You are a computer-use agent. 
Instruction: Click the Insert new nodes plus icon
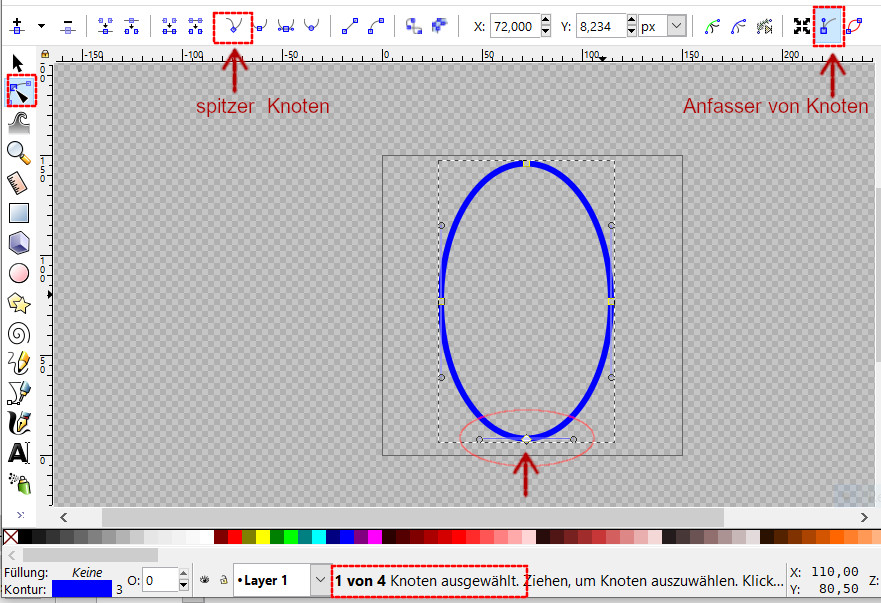17,26
